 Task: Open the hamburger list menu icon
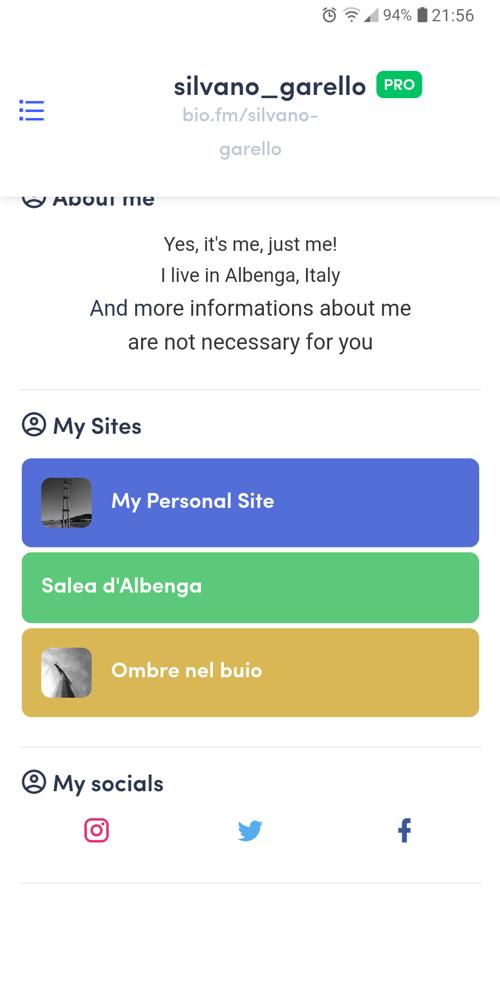pos(31,110)
